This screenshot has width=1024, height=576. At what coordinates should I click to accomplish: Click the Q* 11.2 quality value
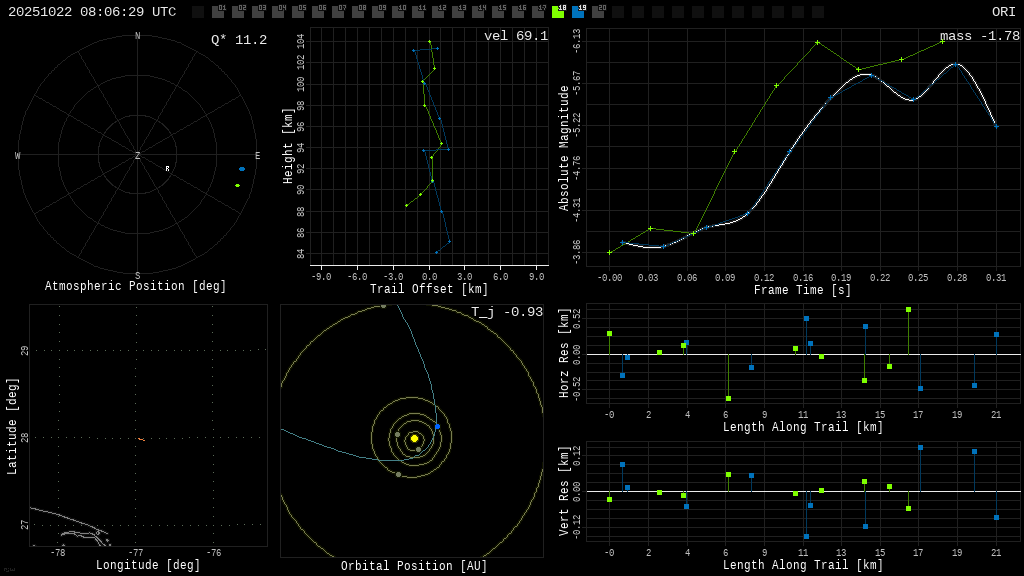[238, 41]
